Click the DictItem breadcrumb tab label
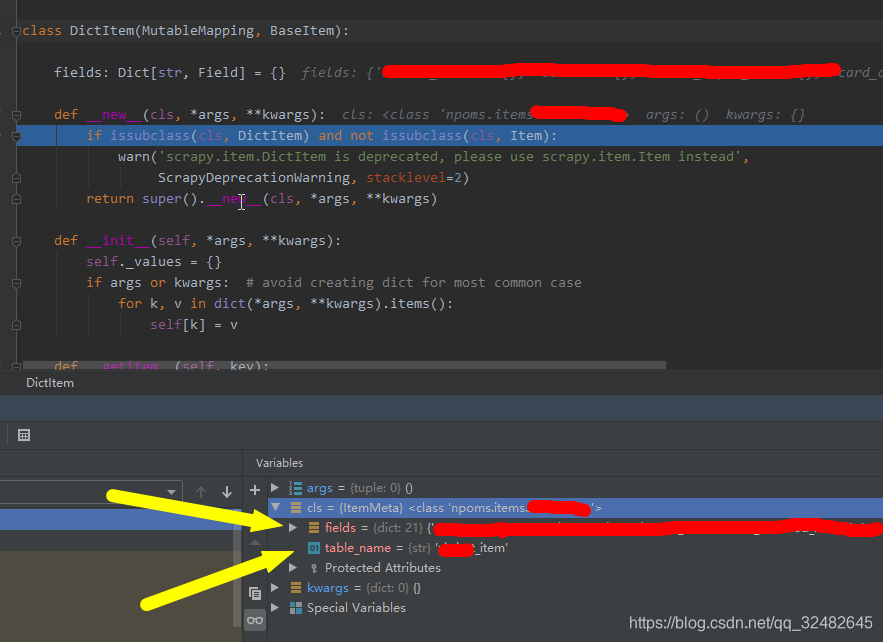883x642 pixels. point(50,382)
